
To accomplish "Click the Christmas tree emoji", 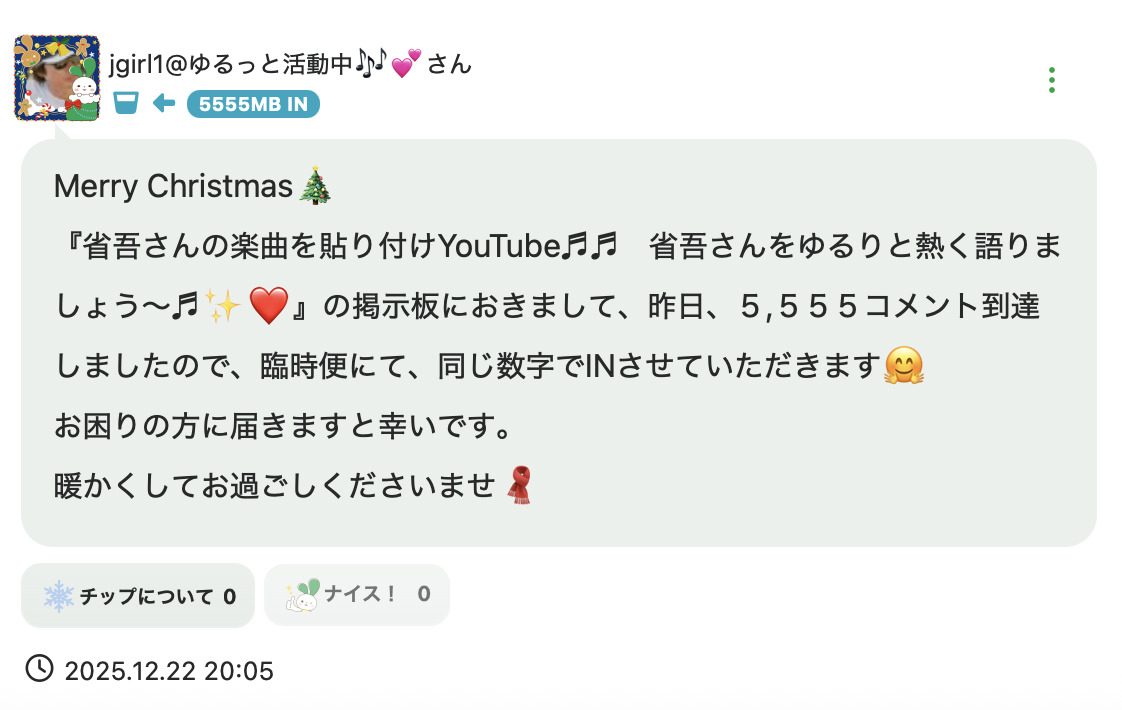I will (x=315, y=186).
